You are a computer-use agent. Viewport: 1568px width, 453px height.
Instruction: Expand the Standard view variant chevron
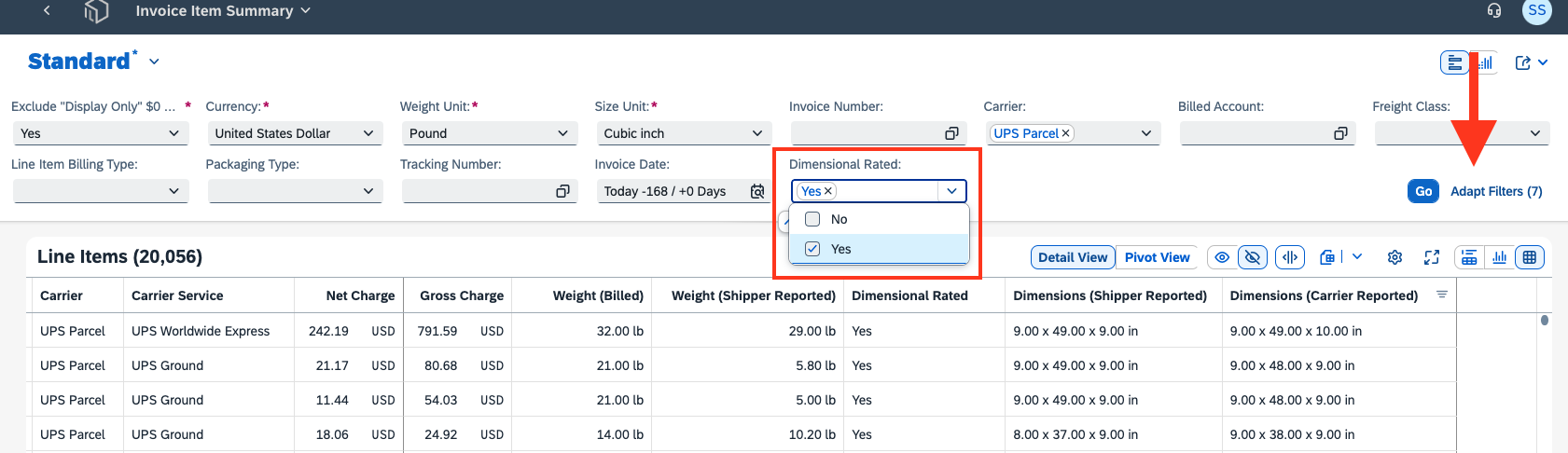(154, 62)
